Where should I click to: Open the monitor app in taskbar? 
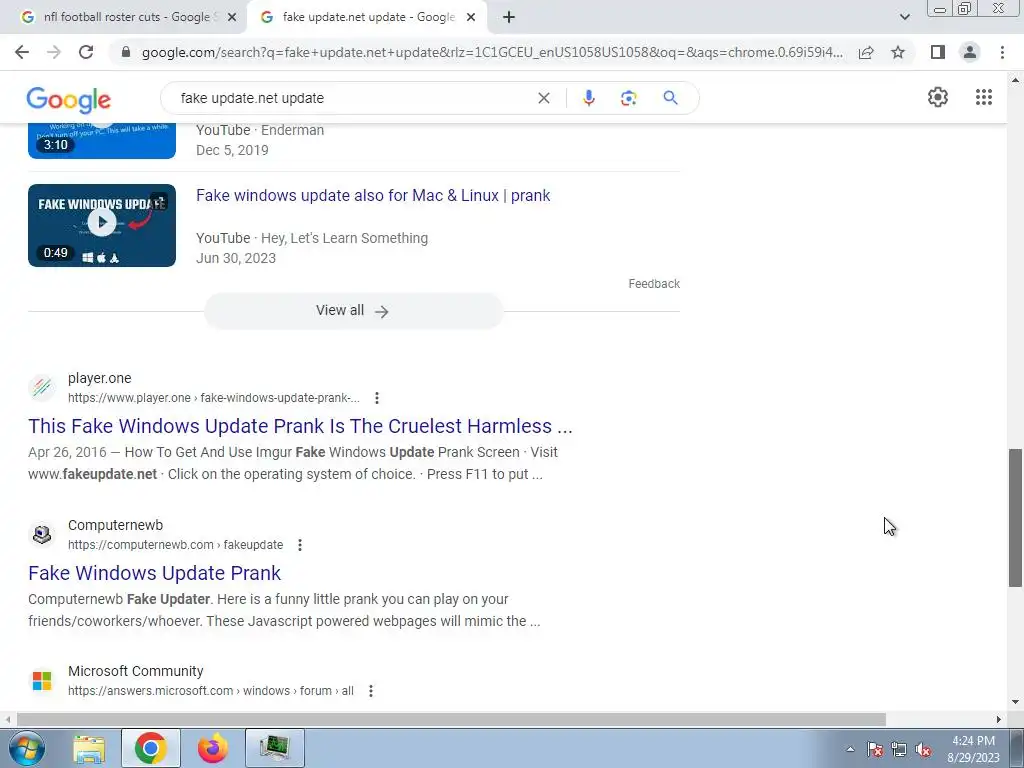pyautogui.click(x=275, y=748)
